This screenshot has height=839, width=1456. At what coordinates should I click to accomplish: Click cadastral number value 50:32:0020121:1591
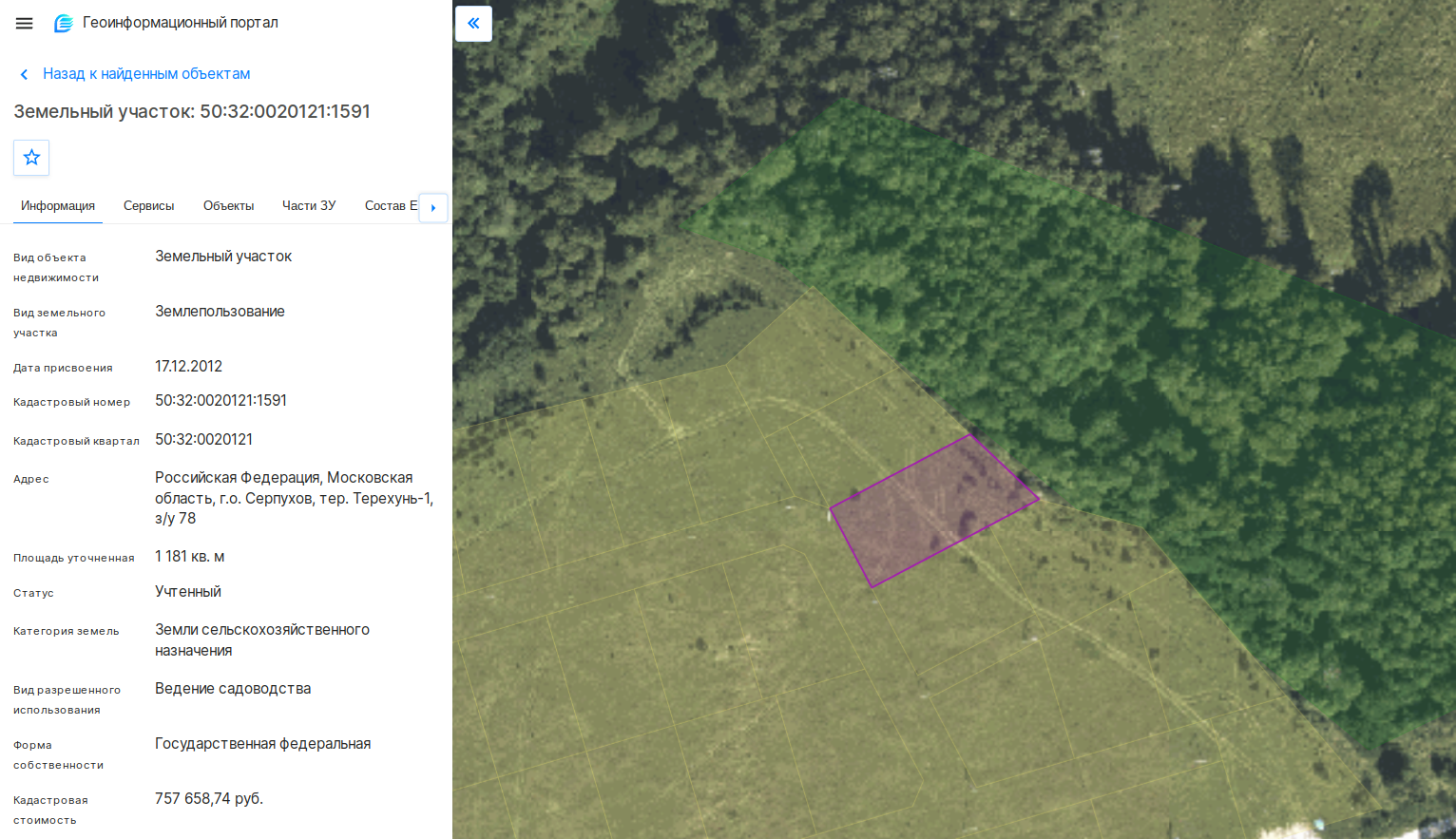220,401
